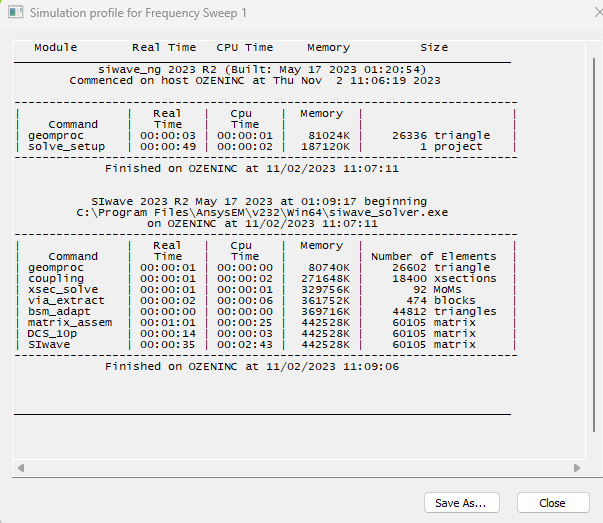Click the Save As... button

click(x=461, y=502)
